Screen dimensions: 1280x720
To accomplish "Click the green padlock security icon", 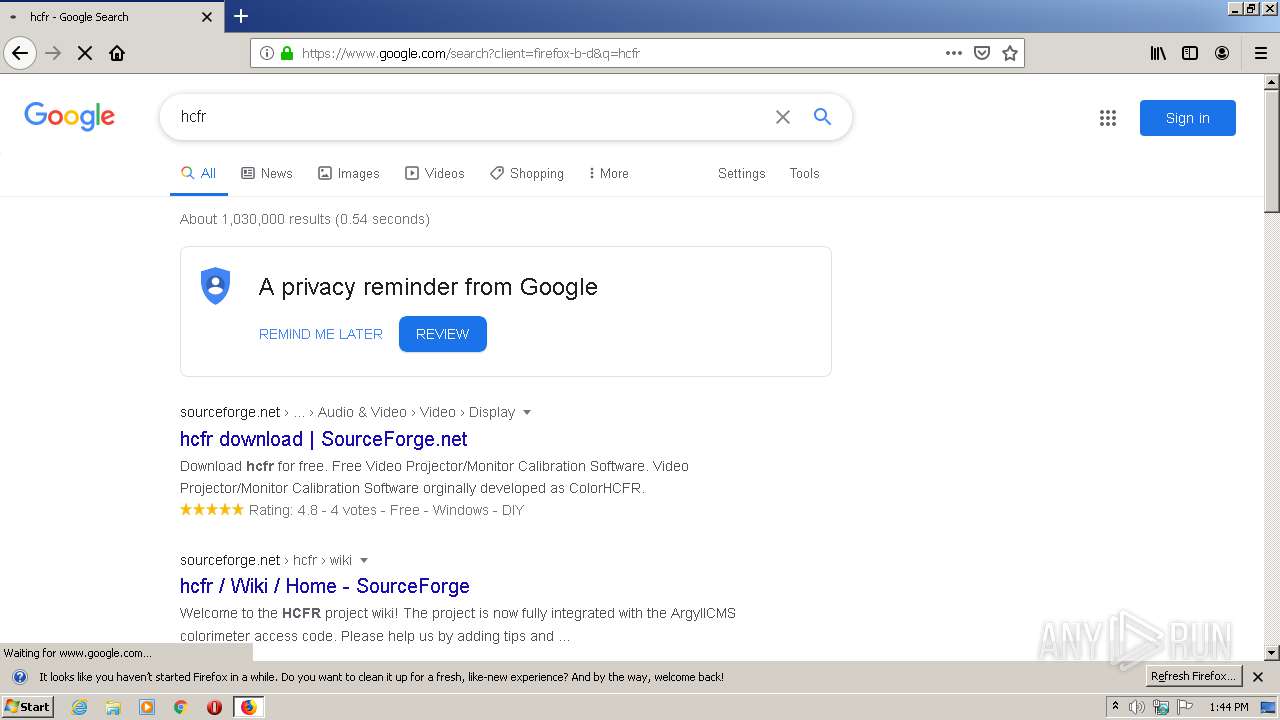I will pyautogui.click(x=287, y=53).
